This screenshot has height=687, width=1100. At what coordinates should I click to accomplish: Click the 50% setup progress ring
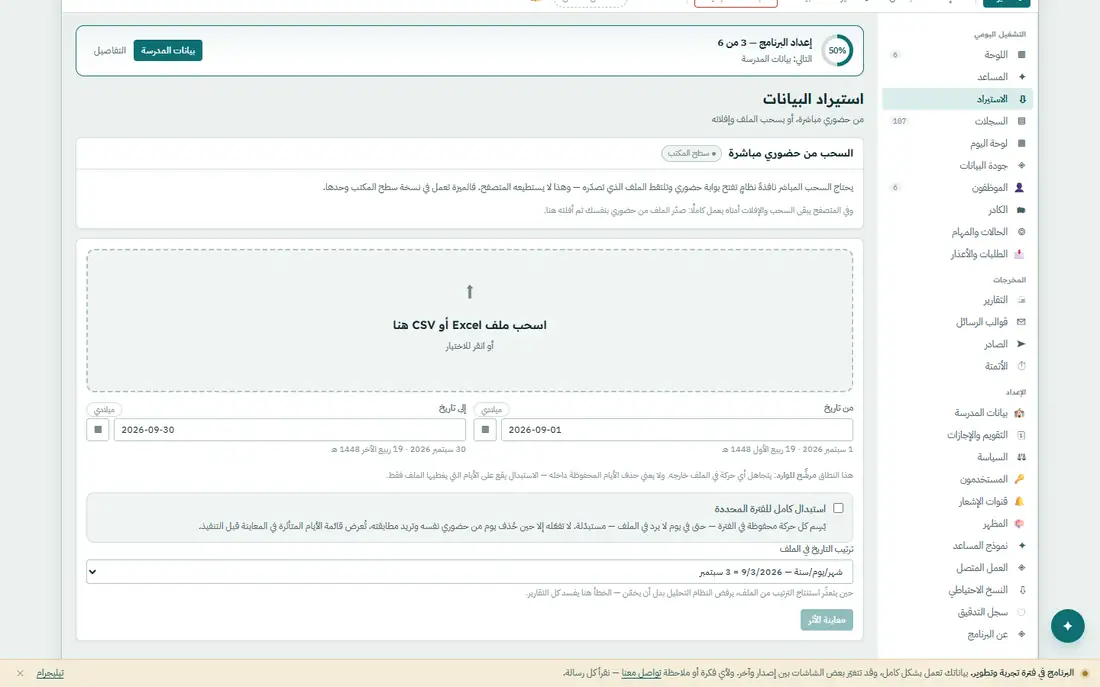click(x=837, y=51)
